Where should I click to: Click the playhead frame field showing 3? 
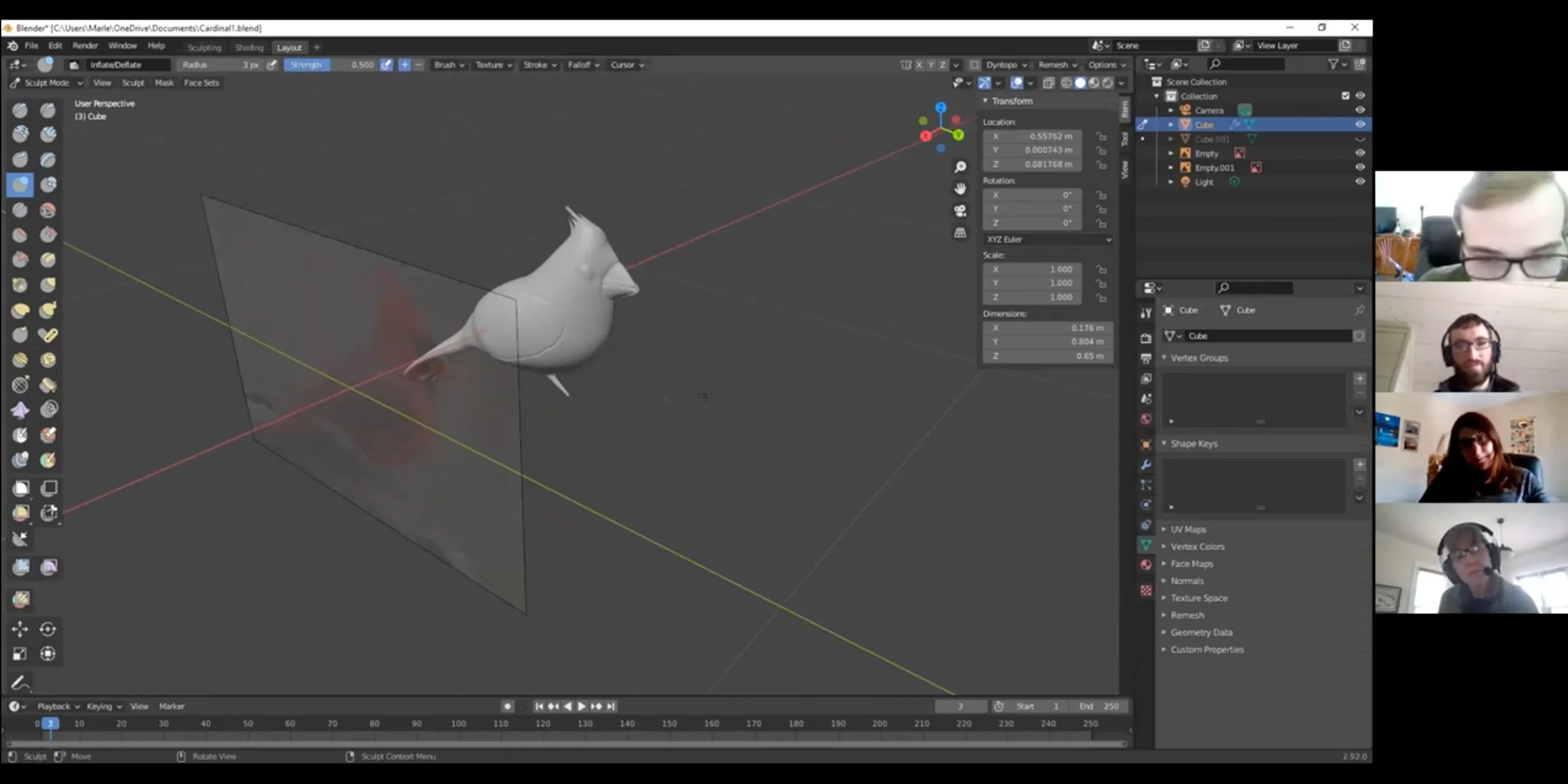click(961, 706)
